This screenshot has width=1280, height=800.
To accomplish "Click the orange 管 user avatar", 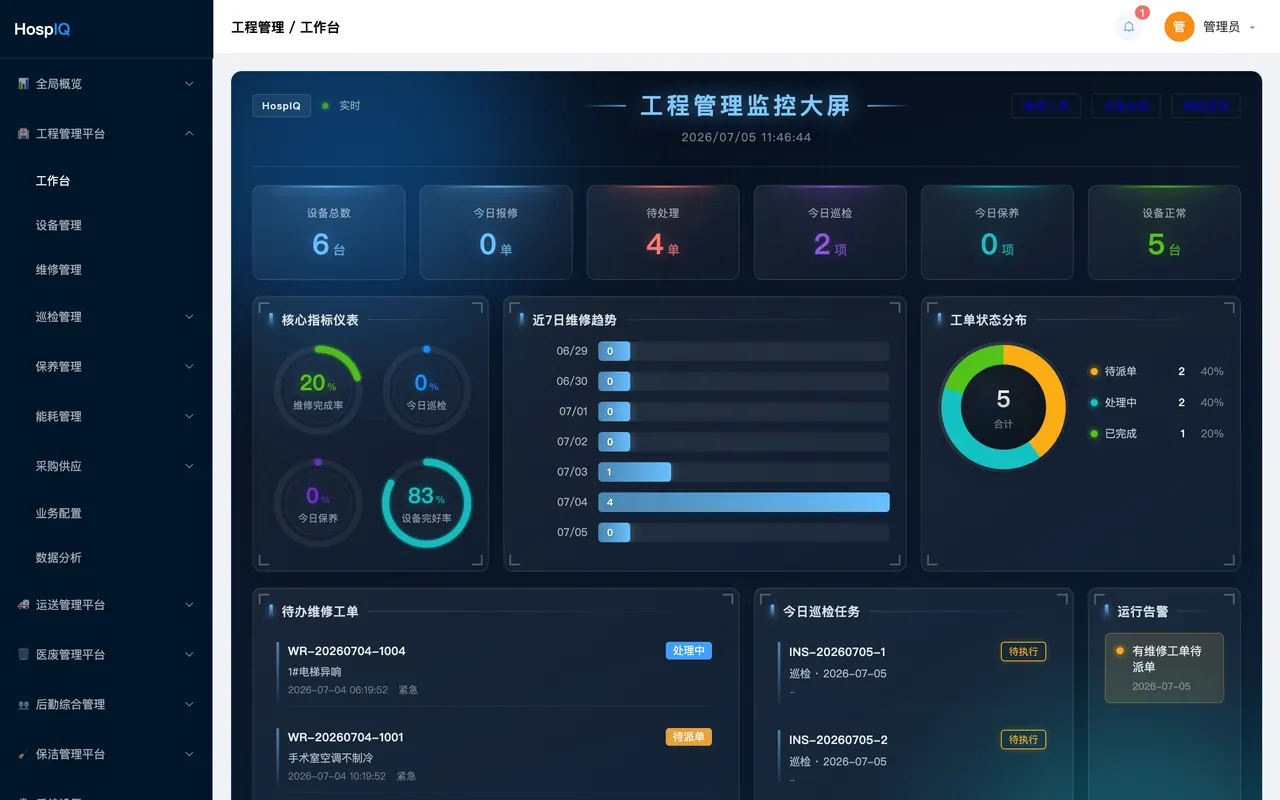I will (x=1179, y=27).
